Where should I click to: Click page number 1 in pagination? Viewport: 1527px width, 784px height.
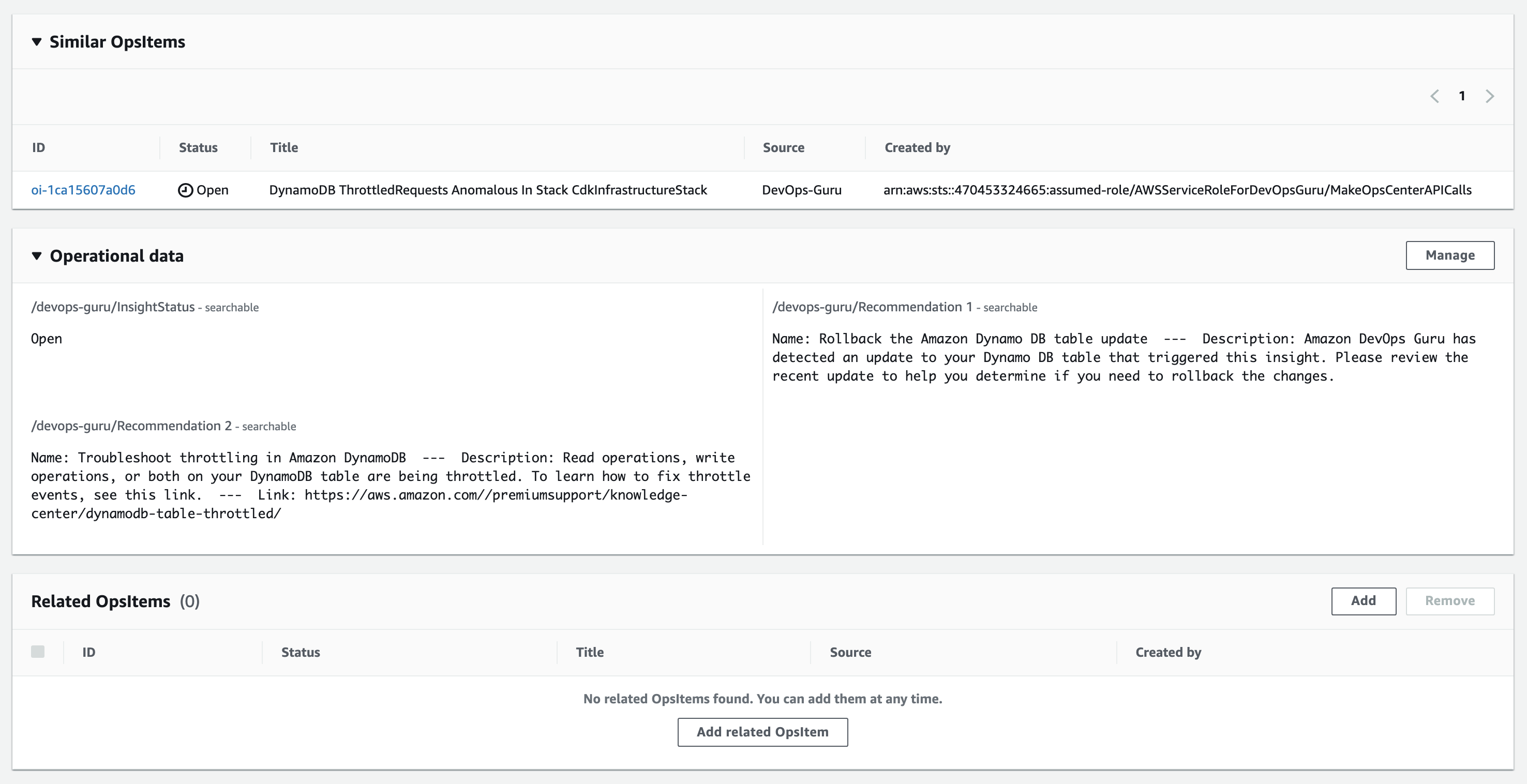[1462, 95]
